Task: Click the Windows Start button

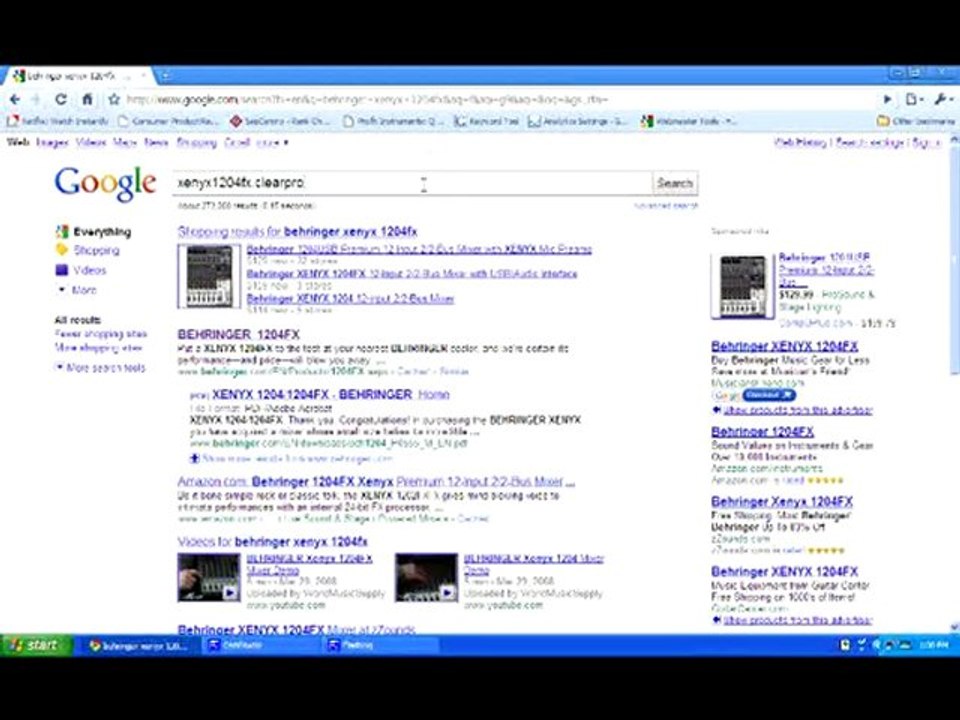Action: (36, 645)
